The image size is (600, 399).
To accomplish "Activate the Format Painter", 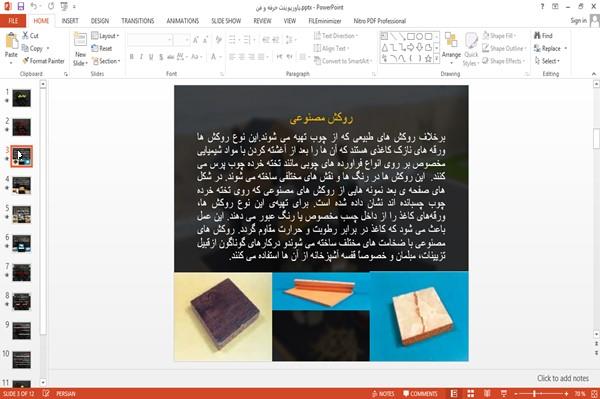I will click(x=43, y=61).
